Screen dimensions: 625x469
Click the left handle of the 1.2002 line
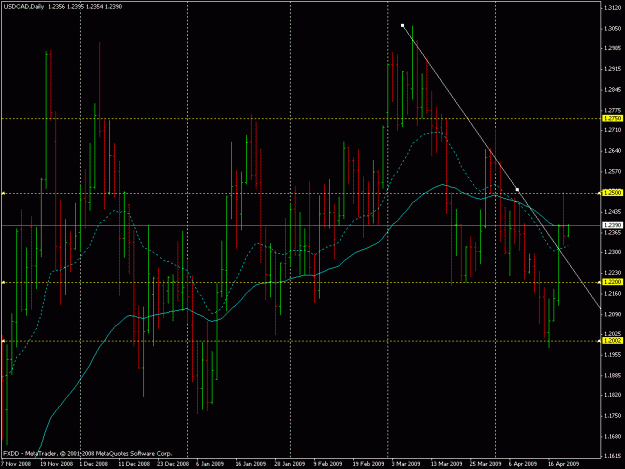click(x=3, y=341)
